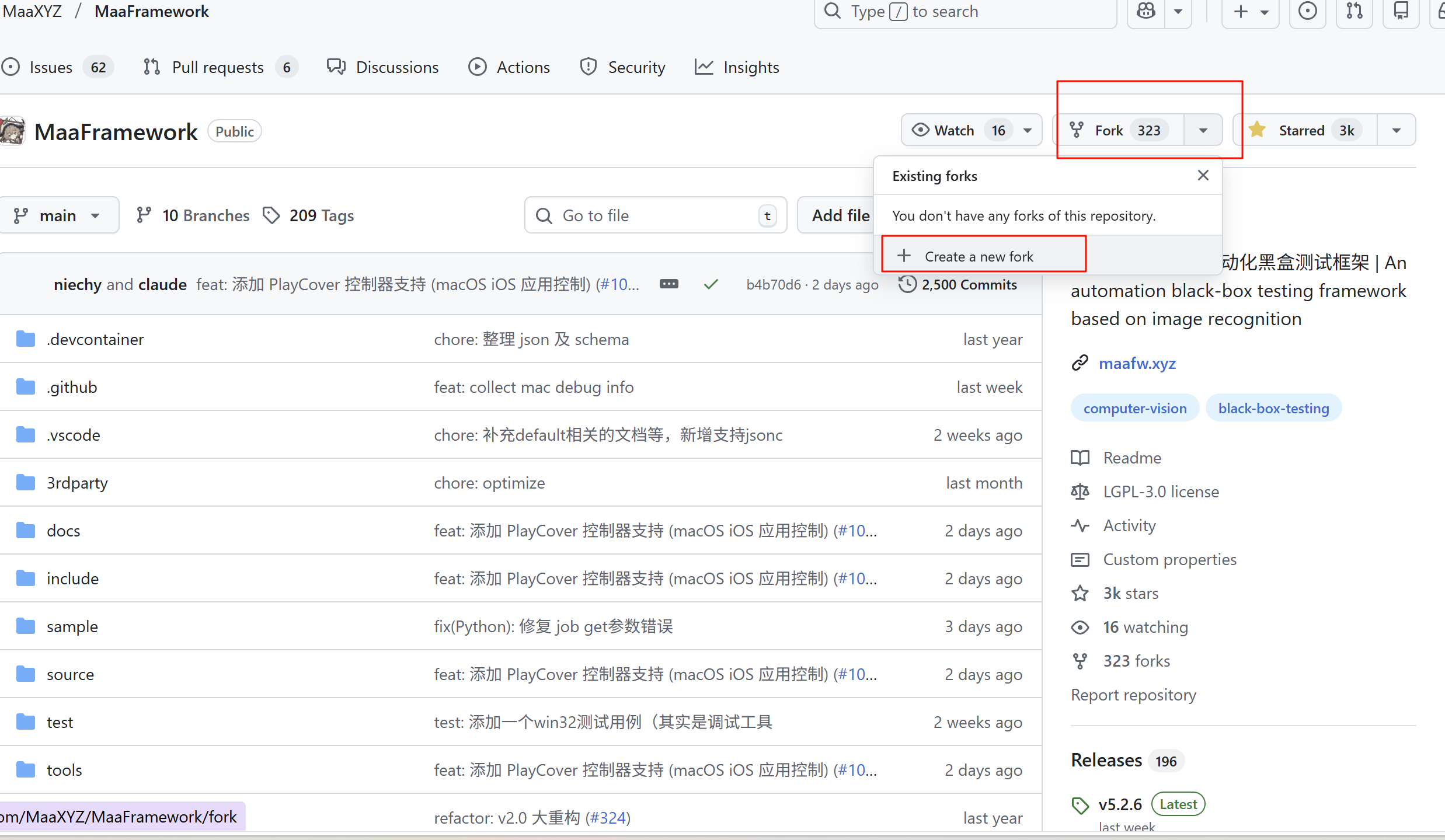Open the 3rdparty folder
The image size is (1445, 840).
77,483
